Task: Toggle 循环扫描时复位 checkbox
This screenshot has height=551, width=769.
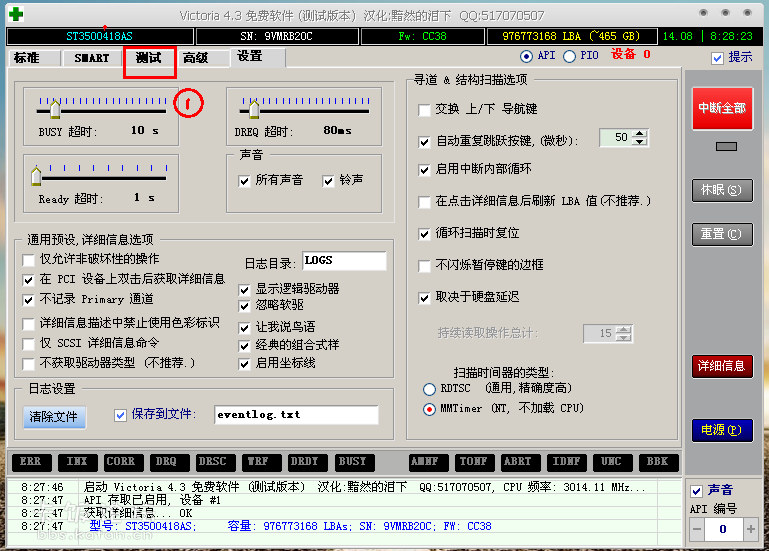Action: click(424, 234)
